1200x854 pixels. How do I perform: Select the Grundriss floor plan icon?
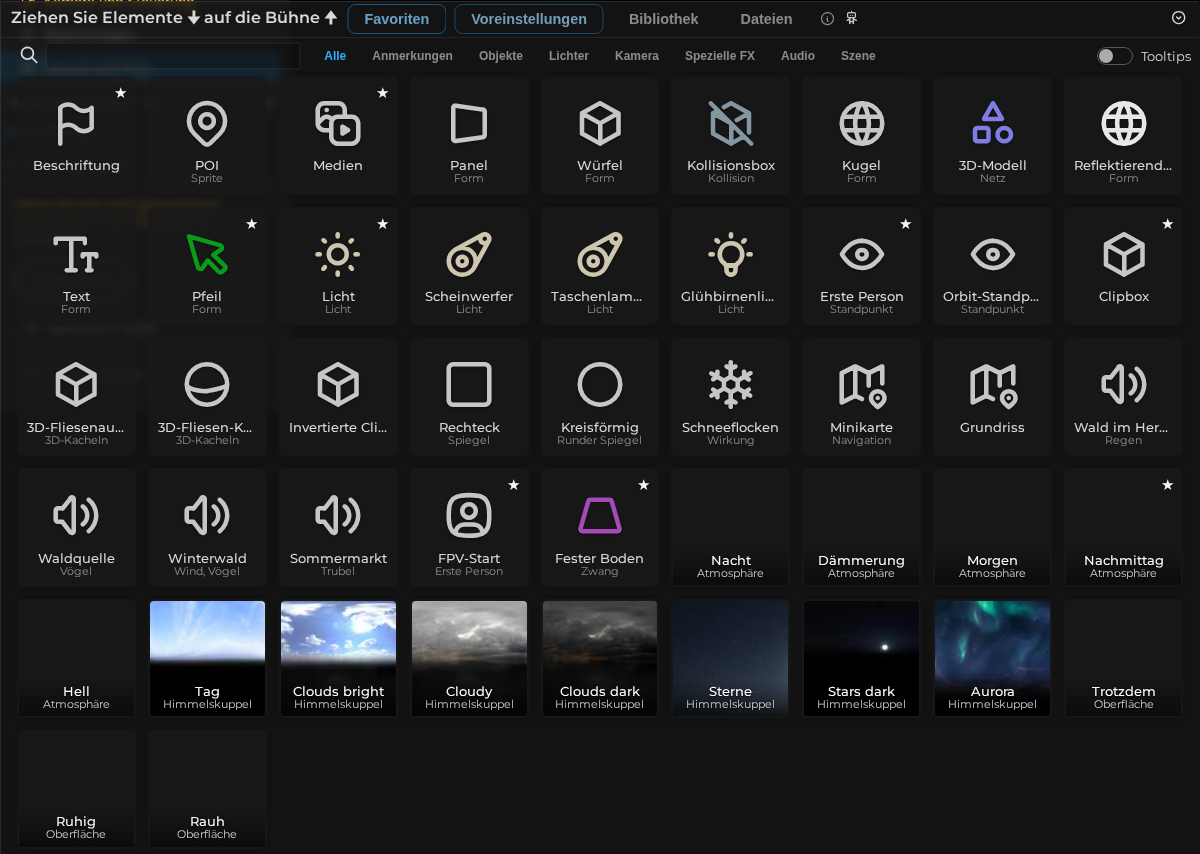tap(992, 385)
